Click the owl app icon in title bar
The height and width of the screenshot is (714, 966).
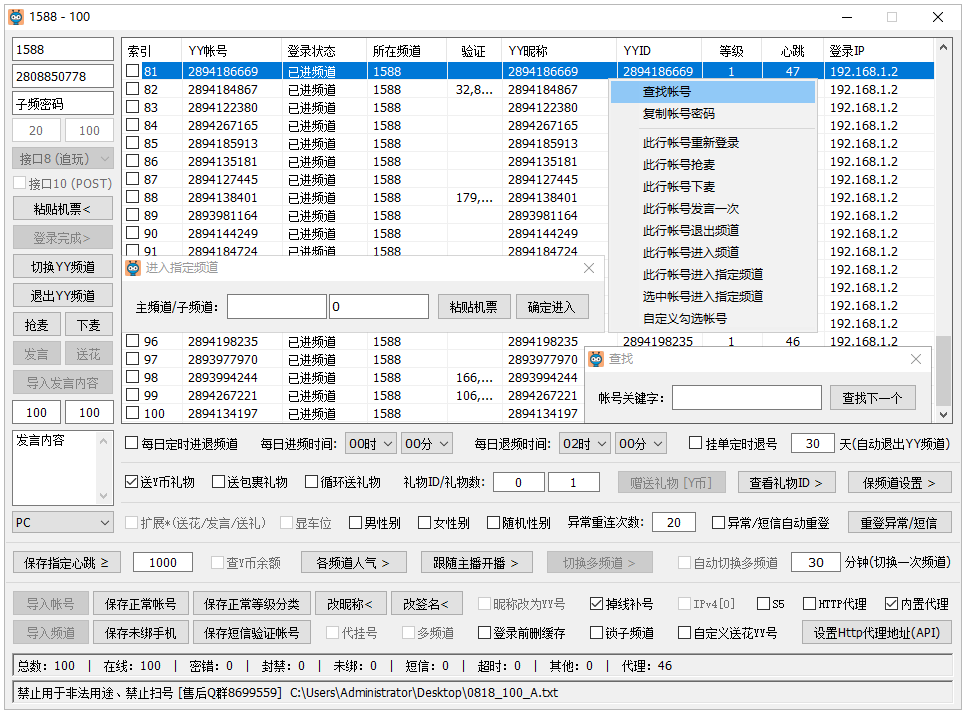(x=16, y=17)
